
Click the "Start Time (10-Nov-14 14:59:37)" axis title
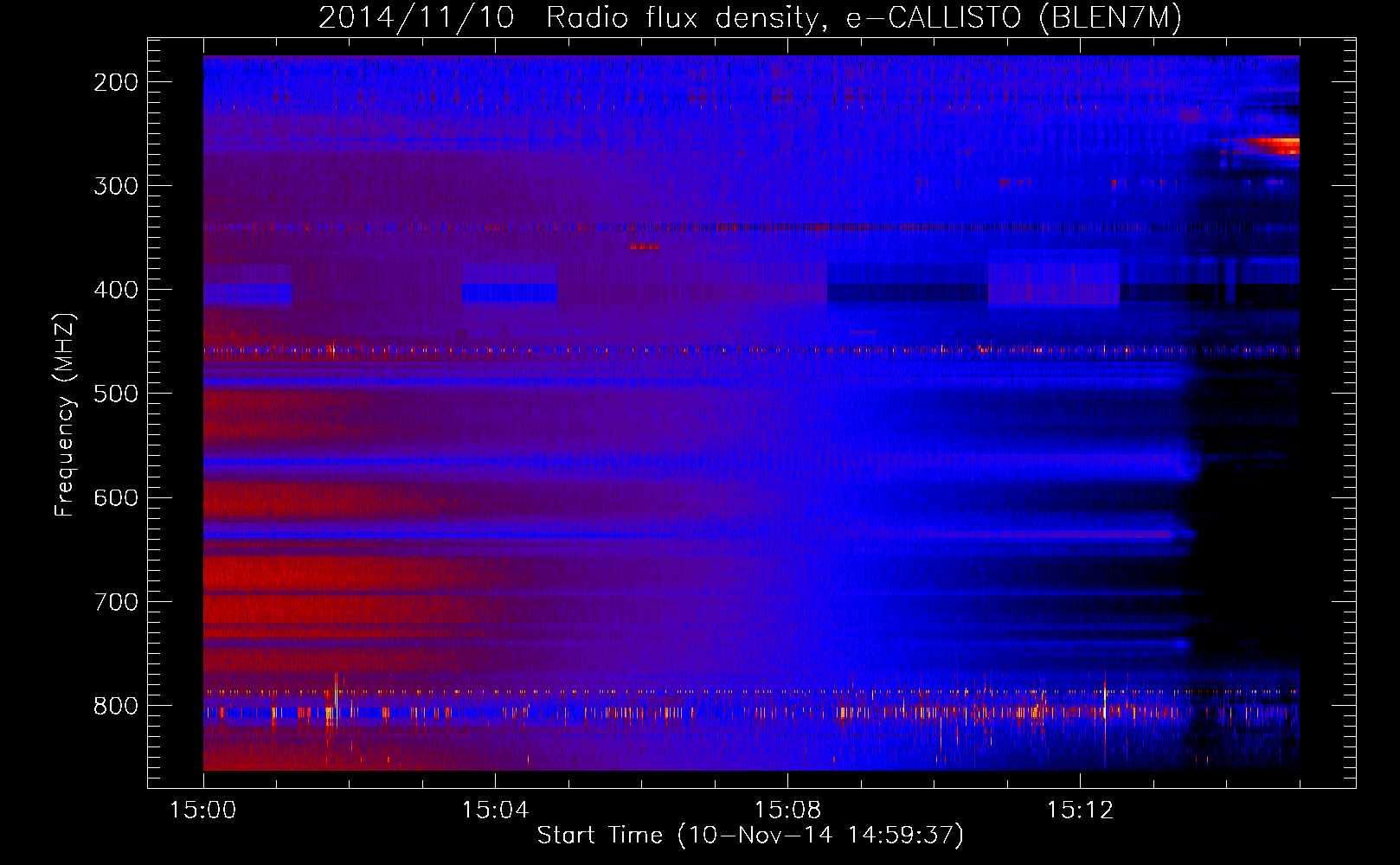(750, 836)
